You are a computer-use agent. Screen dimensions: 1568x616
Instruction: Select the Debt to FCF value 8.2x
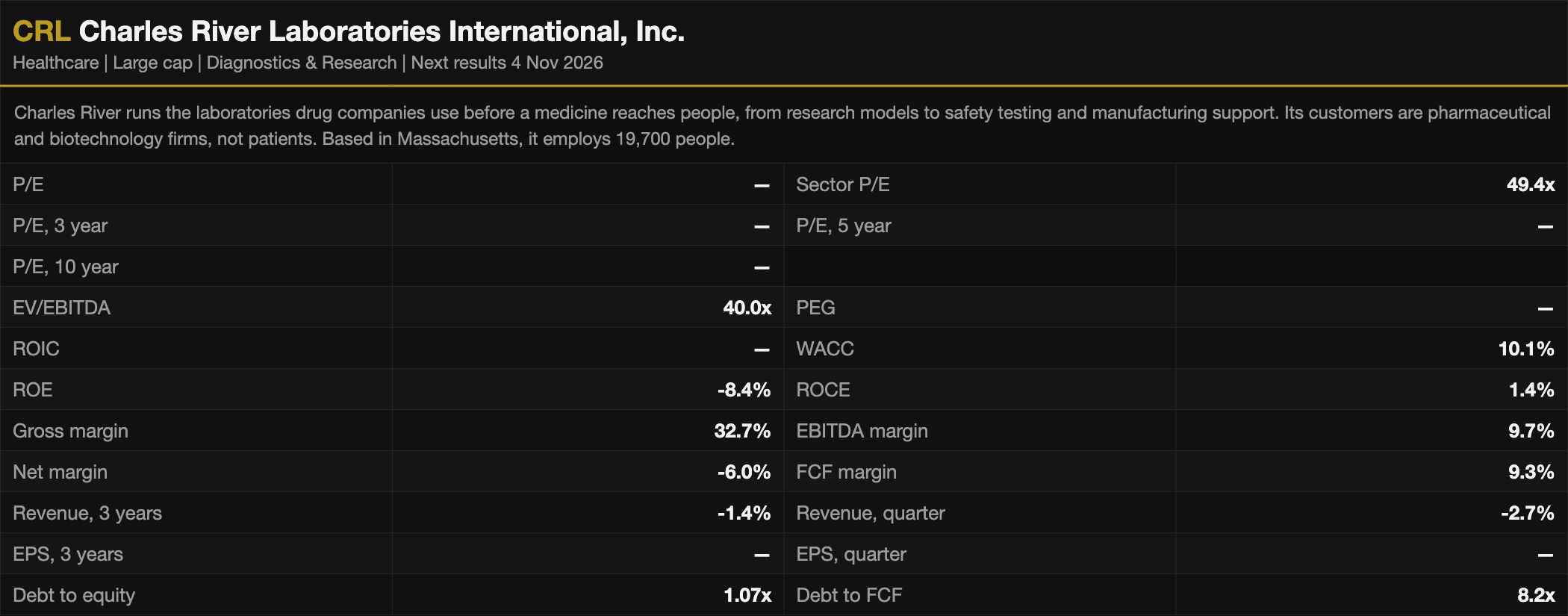pyautogui.click(x=1536, y=595)
